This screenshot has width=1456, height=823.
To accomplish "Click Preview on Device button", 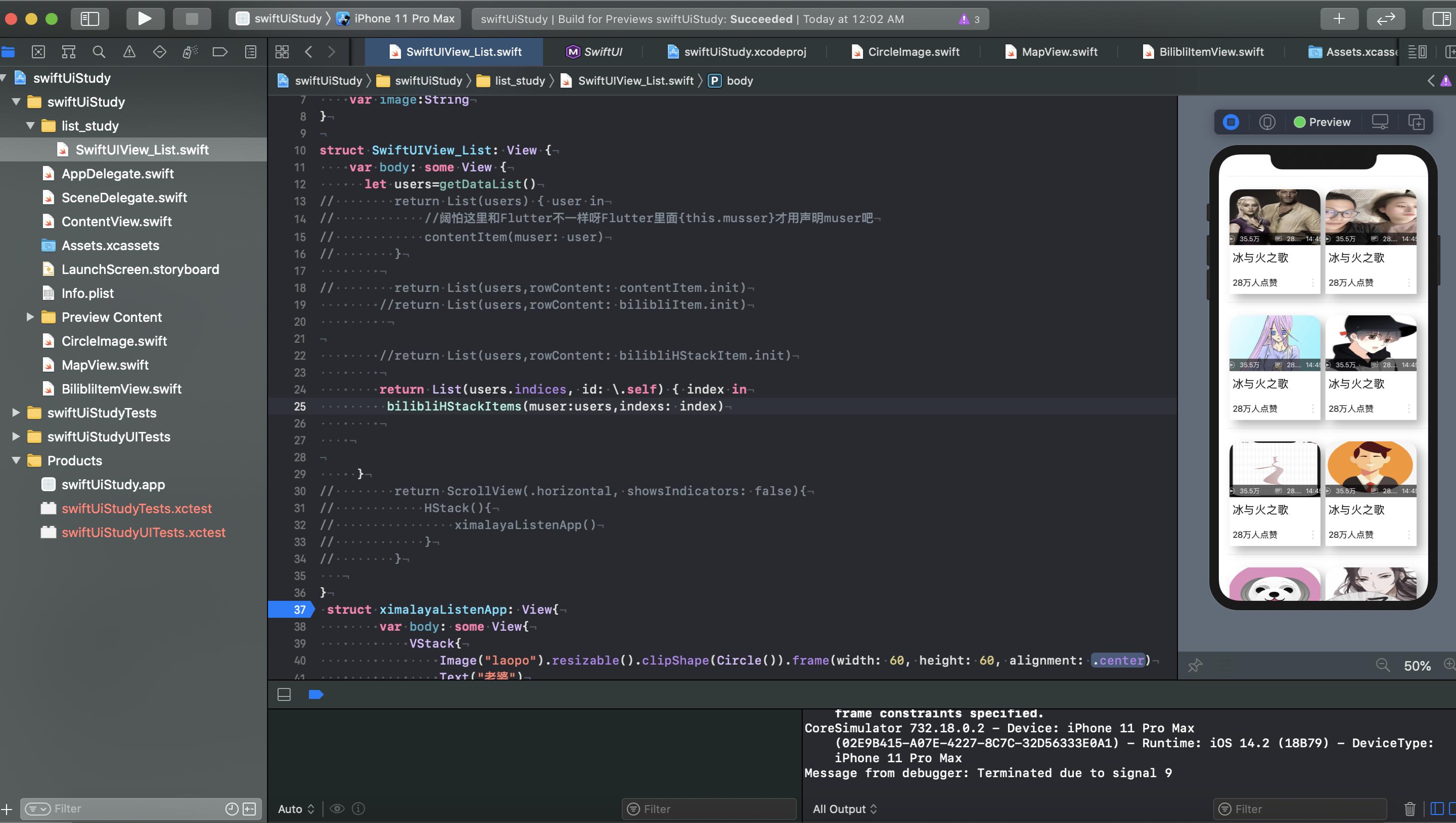I will [1380, 122].
